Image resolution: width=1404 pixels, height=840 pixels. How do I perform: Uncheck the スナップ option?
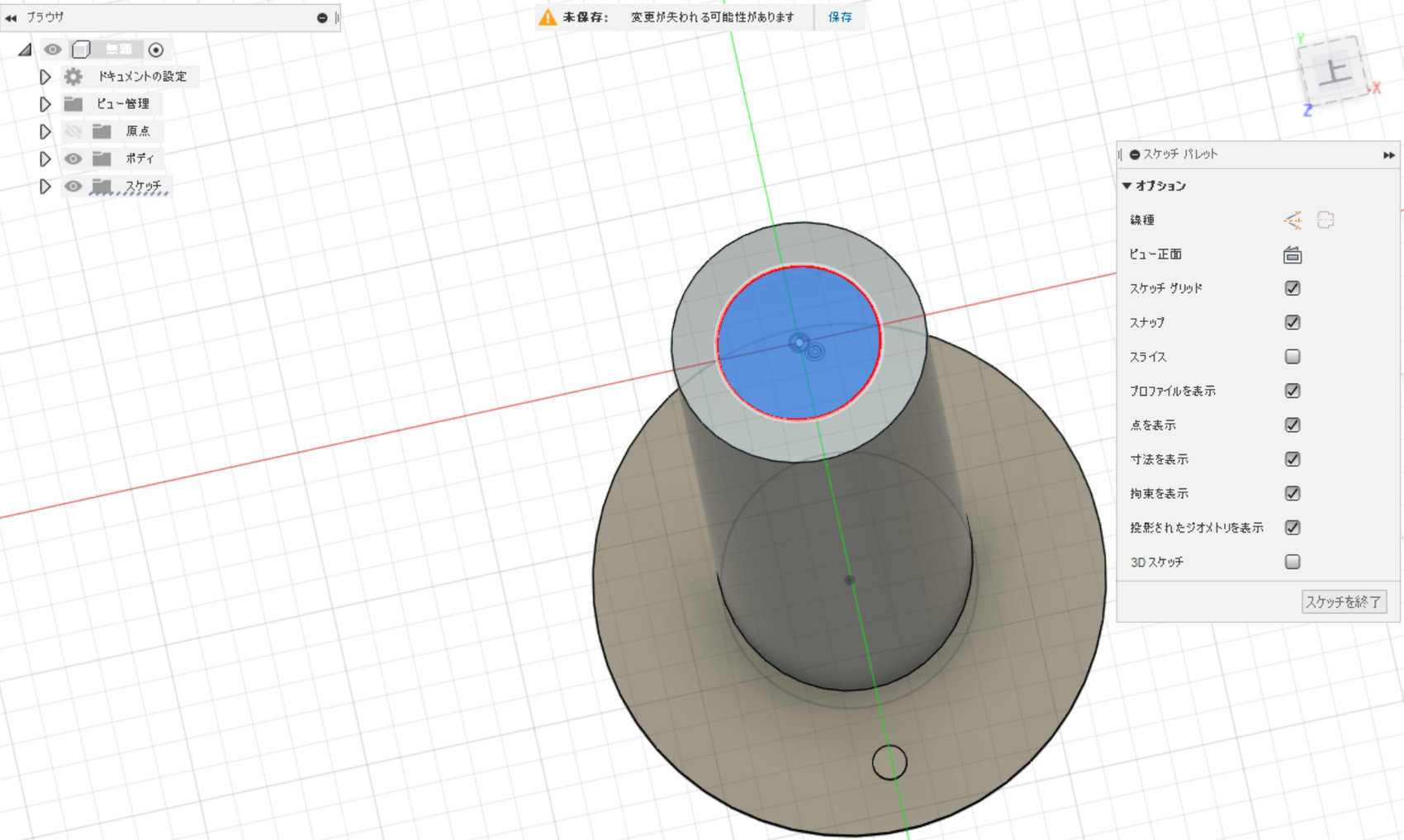tap(1293, 322)
